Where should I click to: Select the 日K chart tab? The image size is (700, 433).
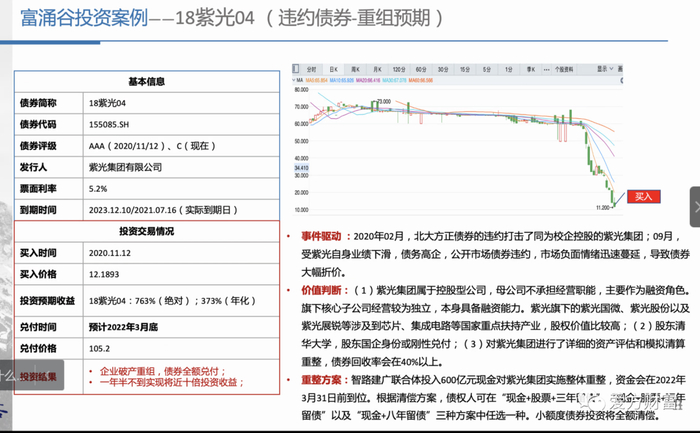[x=333, y=69]
